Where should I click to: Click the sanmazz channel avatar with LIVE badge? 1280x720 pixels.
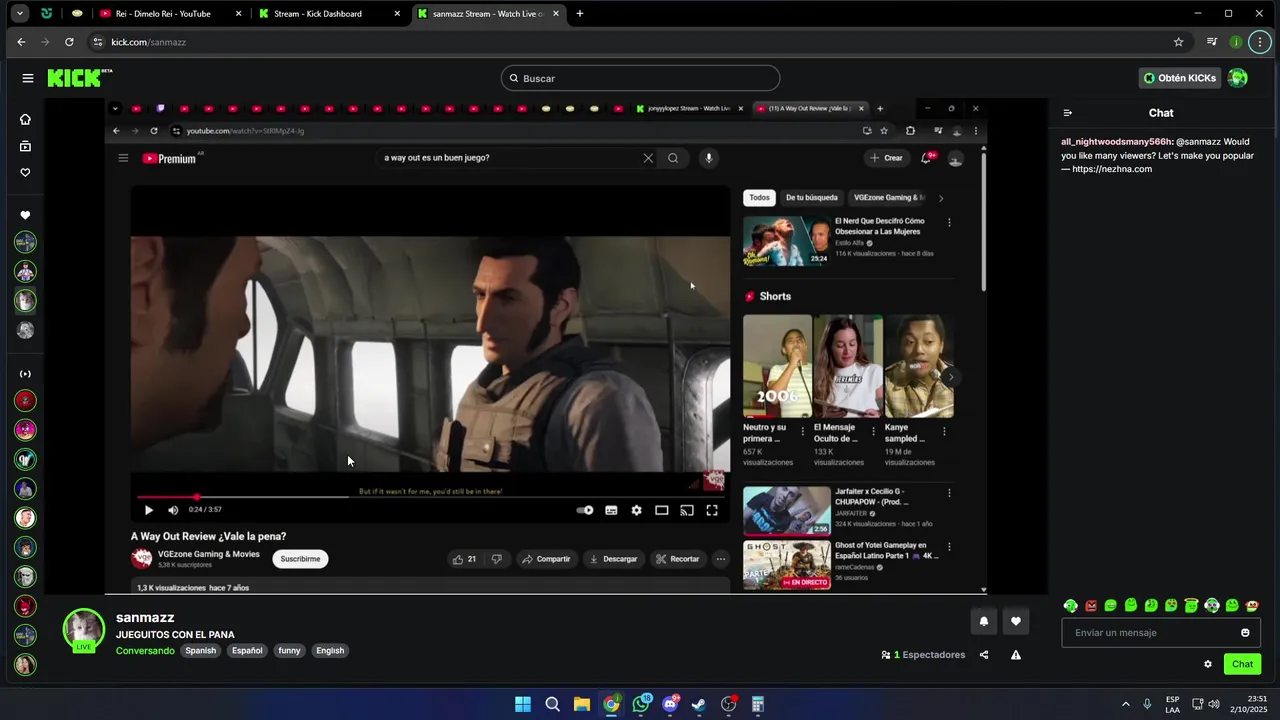point(84,630)
